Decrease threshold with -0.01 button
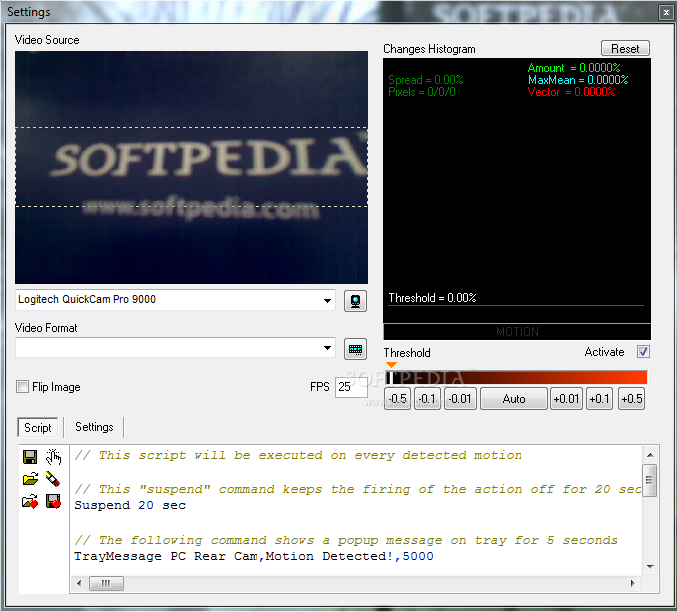 pyautogui.click(x=460, y=398)
